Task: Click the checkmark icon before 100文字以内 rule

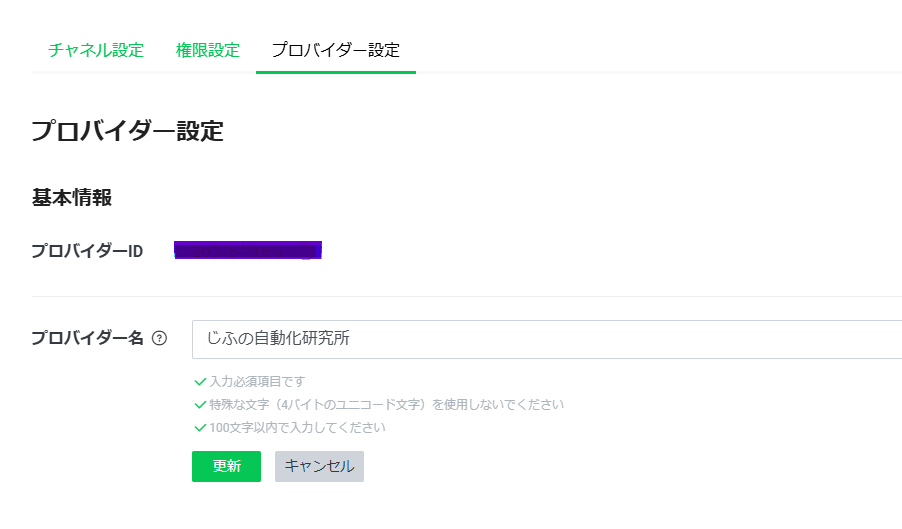Action: click(x=200, y=428)
